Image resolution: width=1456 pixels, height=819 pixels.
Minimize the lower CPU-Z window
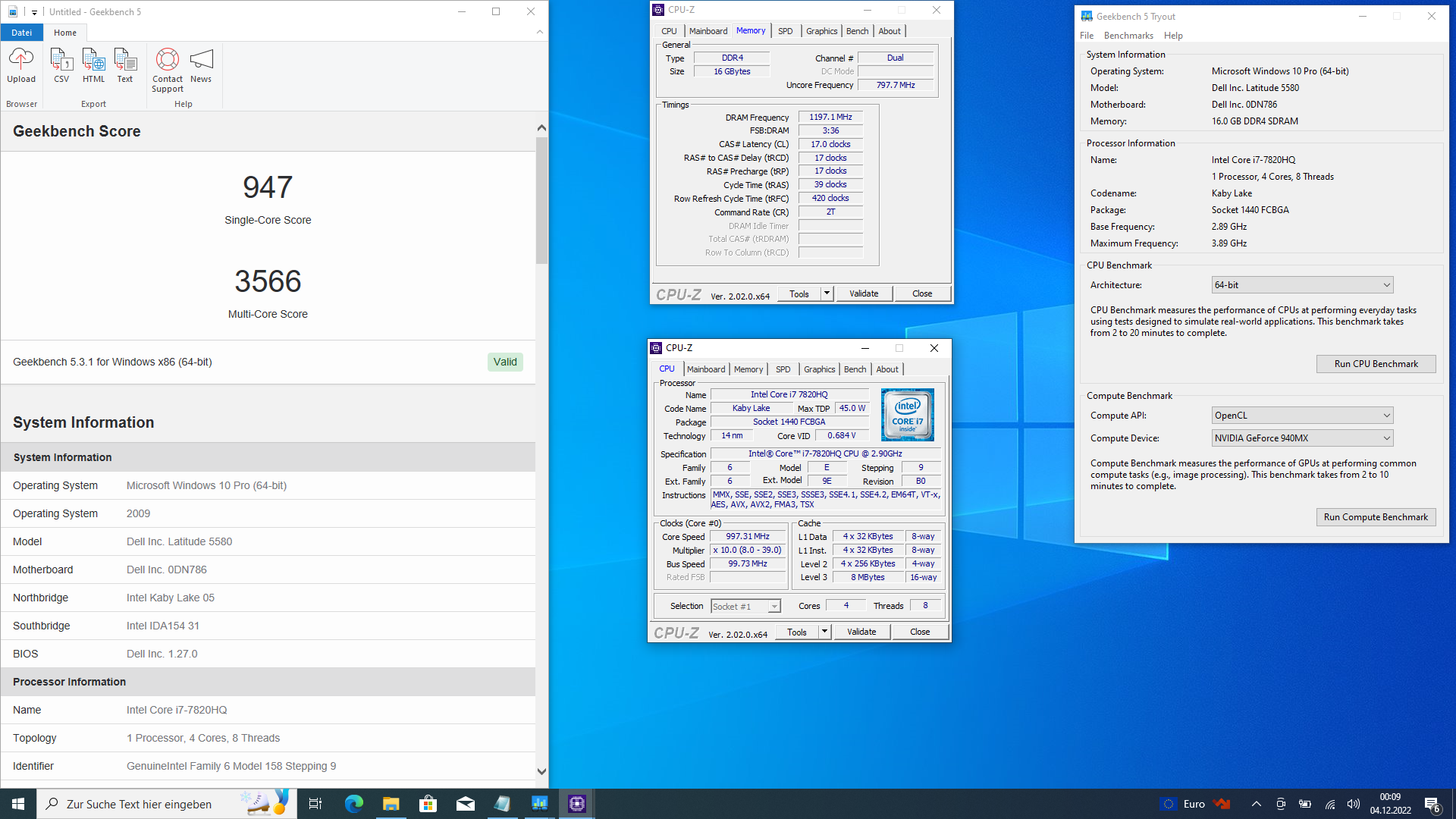[x=864, y=348]
